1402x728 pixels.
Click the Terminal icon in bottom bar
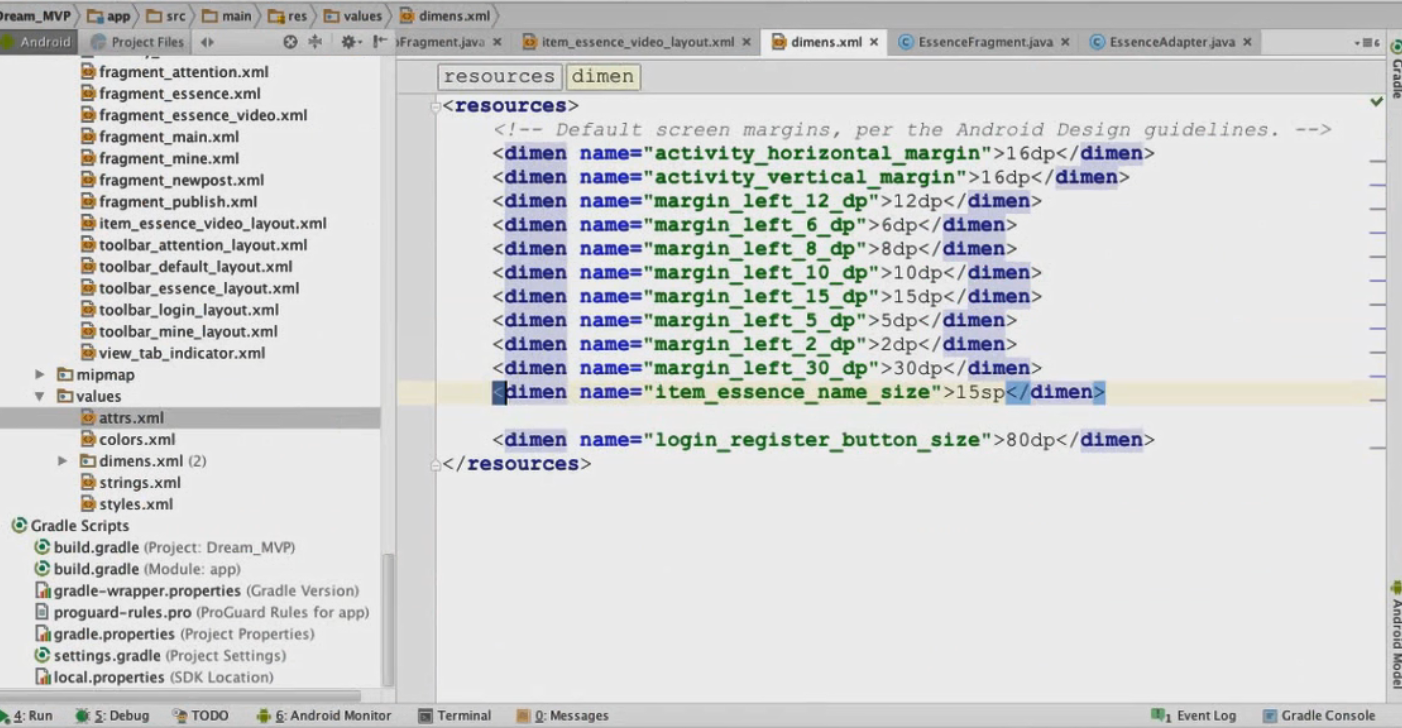[x=426, y=716]
